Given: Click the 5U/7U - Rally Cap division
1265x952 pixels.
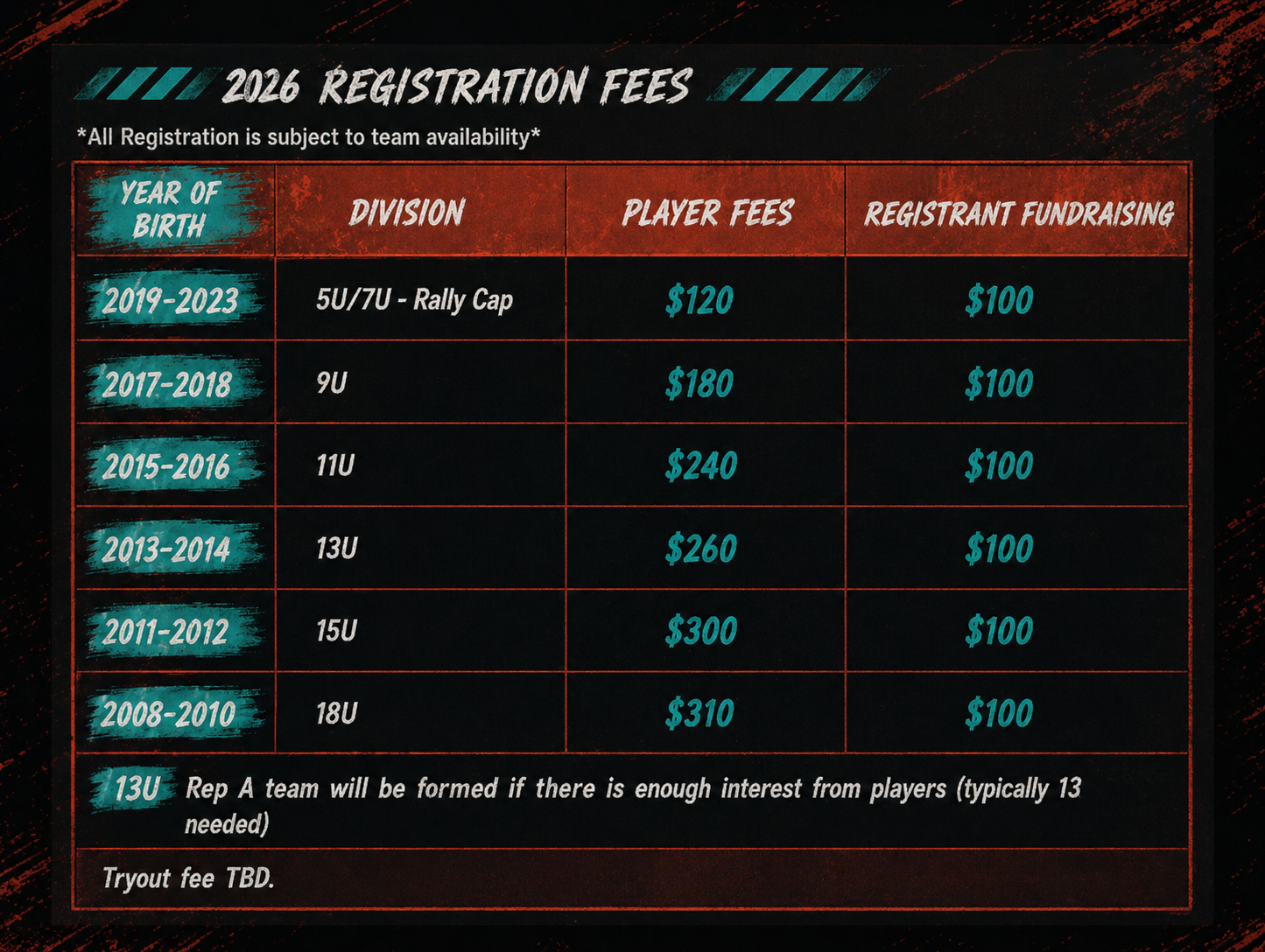Looking at the screenshot, I should coord(414,300).
